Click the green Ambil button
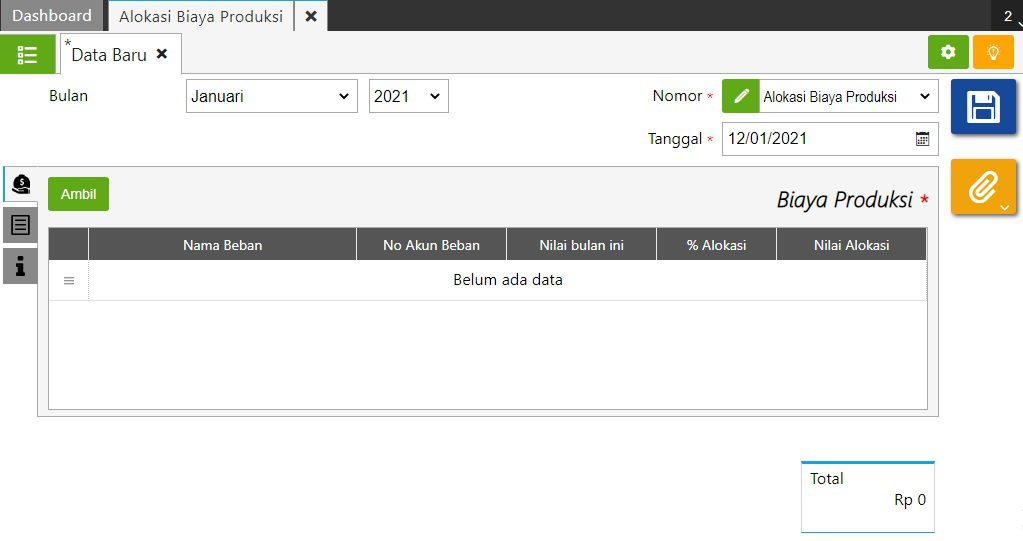The image size is (1023, 541). 78,194
